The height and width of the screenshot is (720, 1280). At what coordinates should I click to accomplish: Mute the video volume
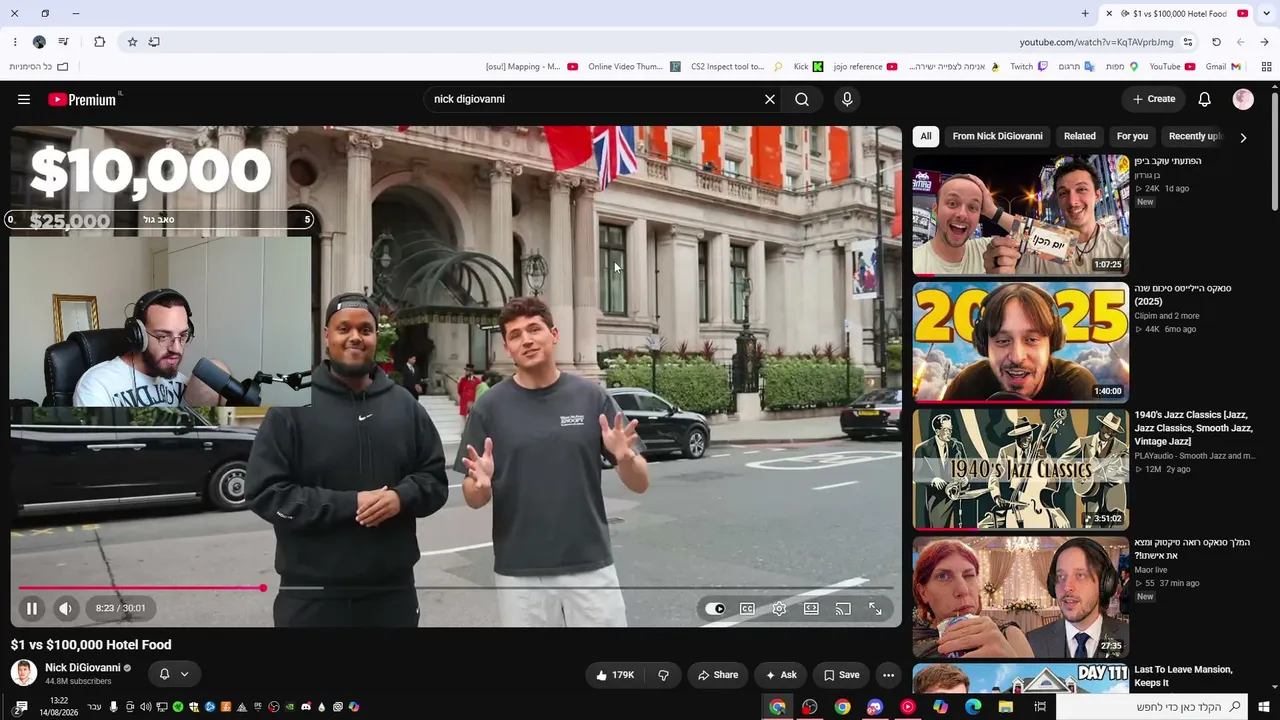pos(65,608)
